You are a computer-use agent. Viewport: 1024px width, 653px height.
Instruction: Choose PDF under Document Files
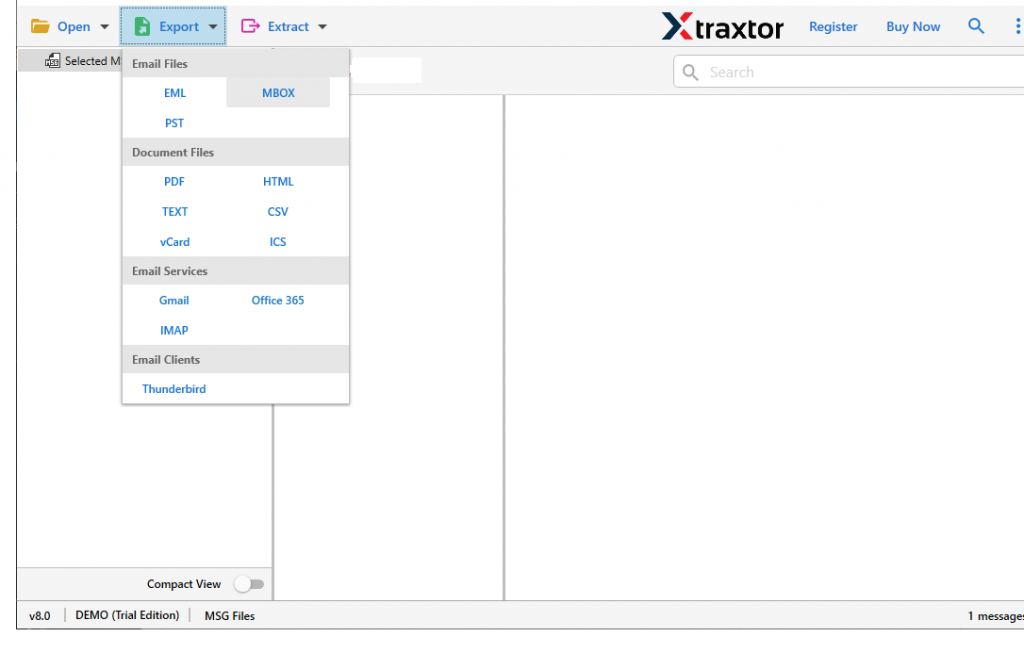(x=174, y=181)
